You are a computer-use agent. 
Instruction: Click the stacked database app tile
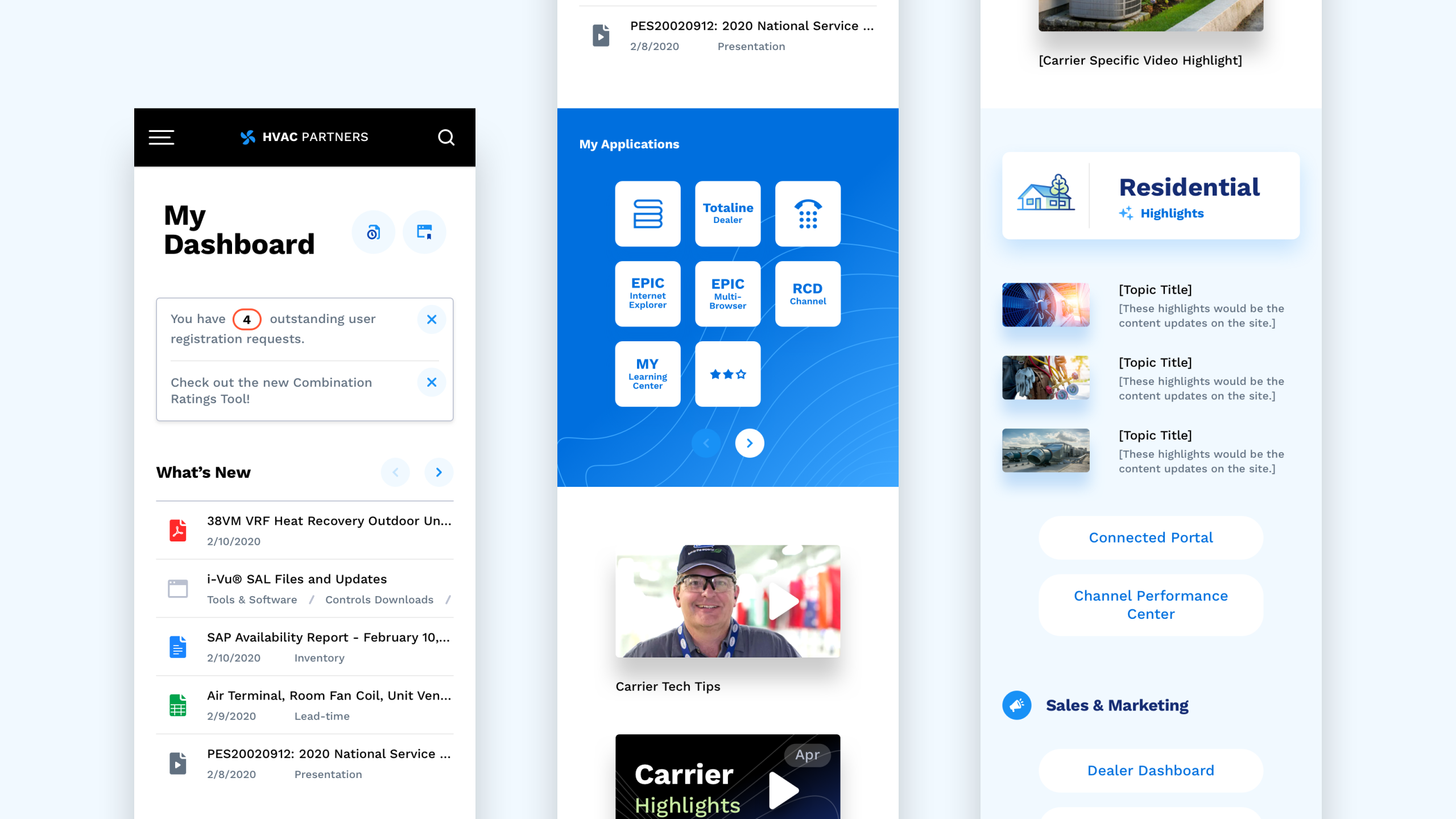(x=647, y=214)
